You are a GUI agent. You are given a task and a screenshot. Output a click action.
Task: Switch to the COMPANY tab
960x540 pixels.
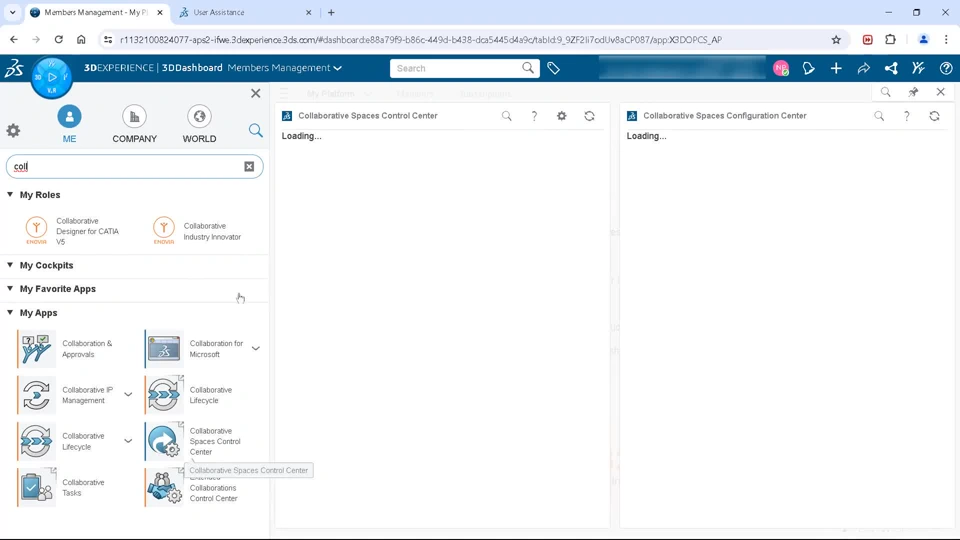click(x=134, y=125)
